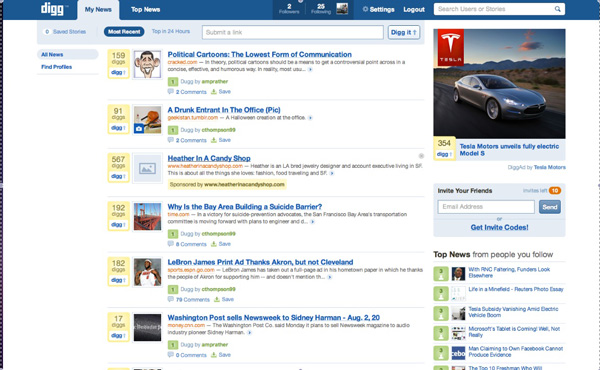Click the Digg it button
600x370 pixels.
[x=404, y=32]
